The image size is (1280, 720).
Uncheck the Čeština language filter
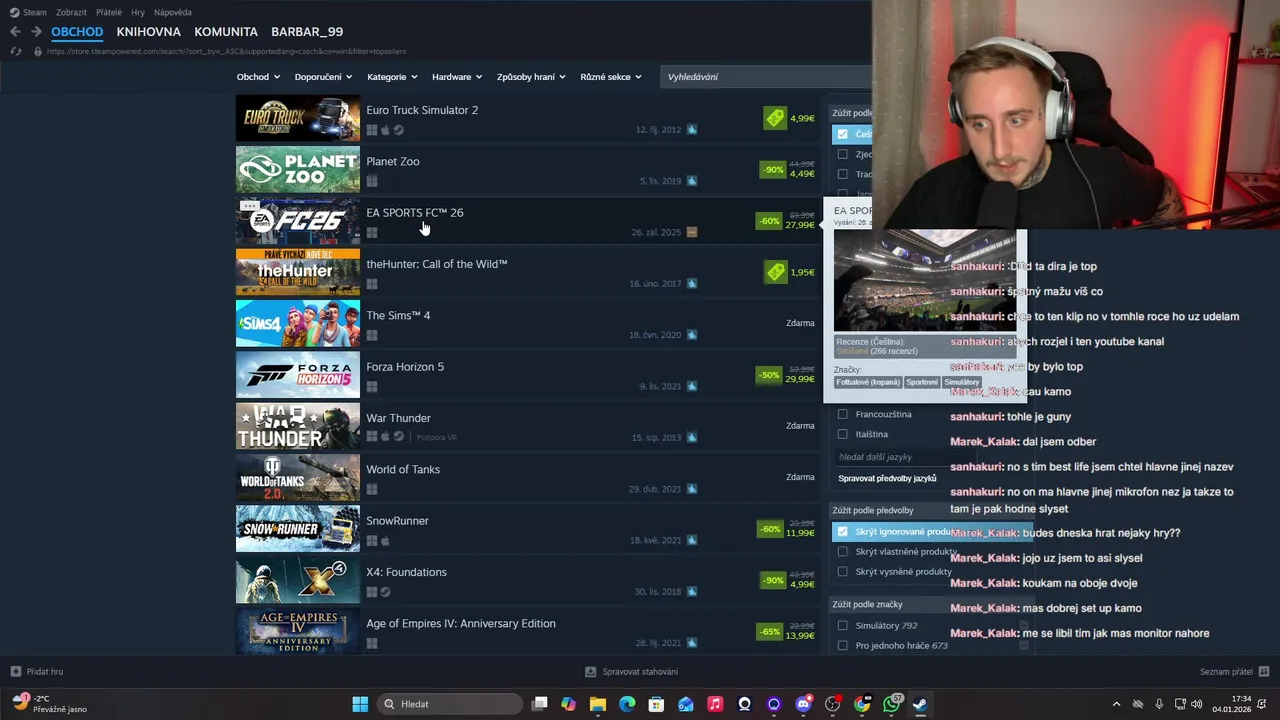[x=842, y=134]
